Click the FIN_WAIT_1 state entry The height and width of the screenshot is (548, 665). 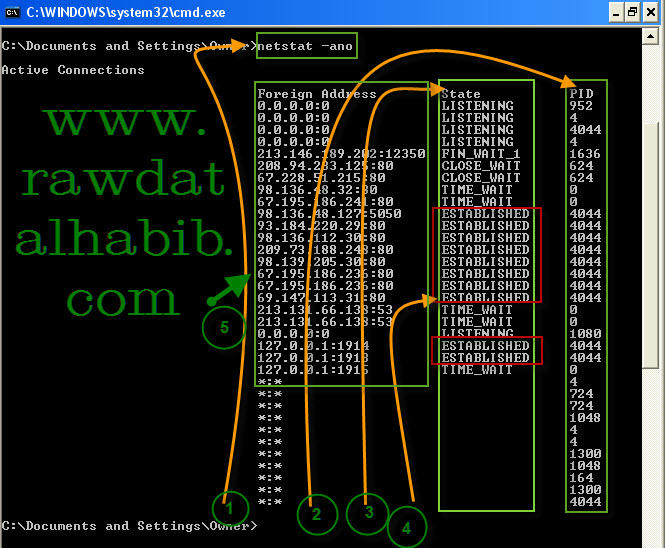481,154
